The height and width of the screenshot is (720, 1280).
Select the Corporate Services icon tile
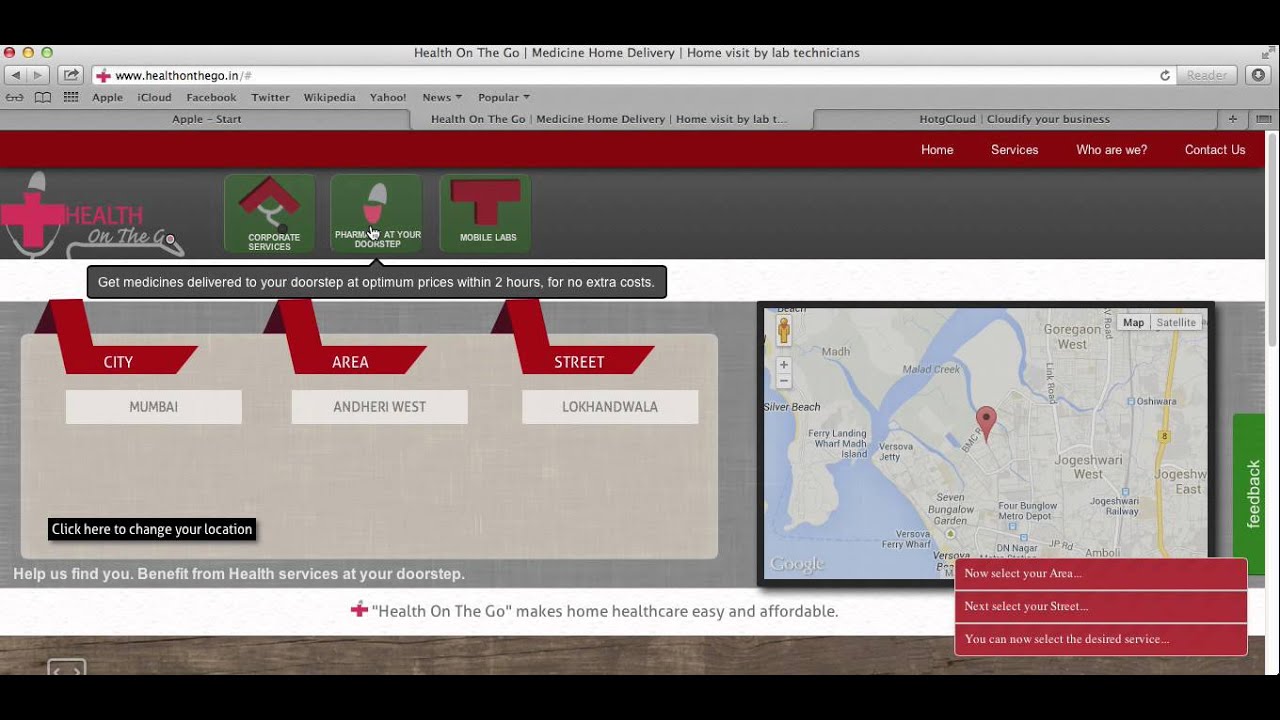pyautogui.click(x=269, y=213)
